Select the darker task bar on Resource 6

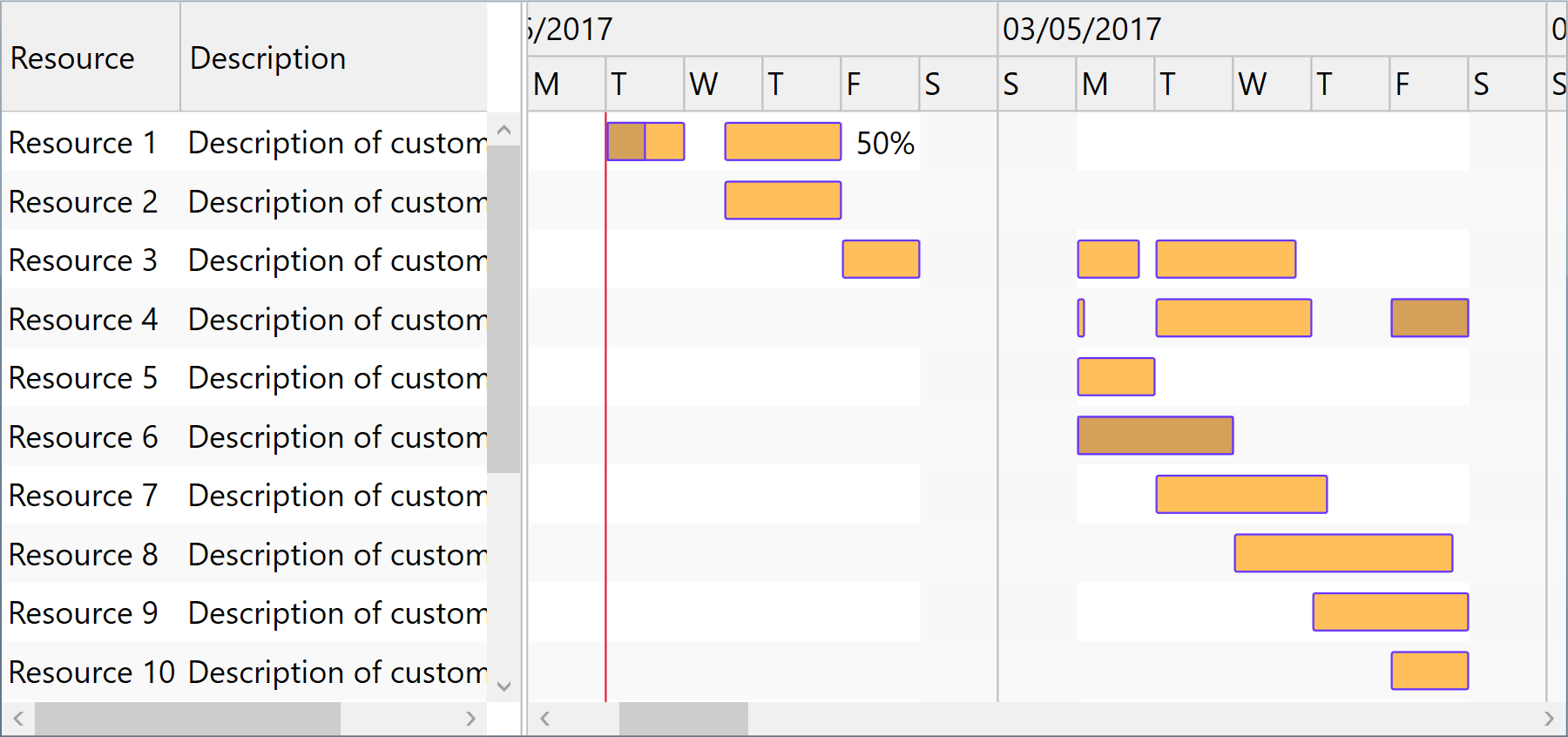pos(1154,436)
